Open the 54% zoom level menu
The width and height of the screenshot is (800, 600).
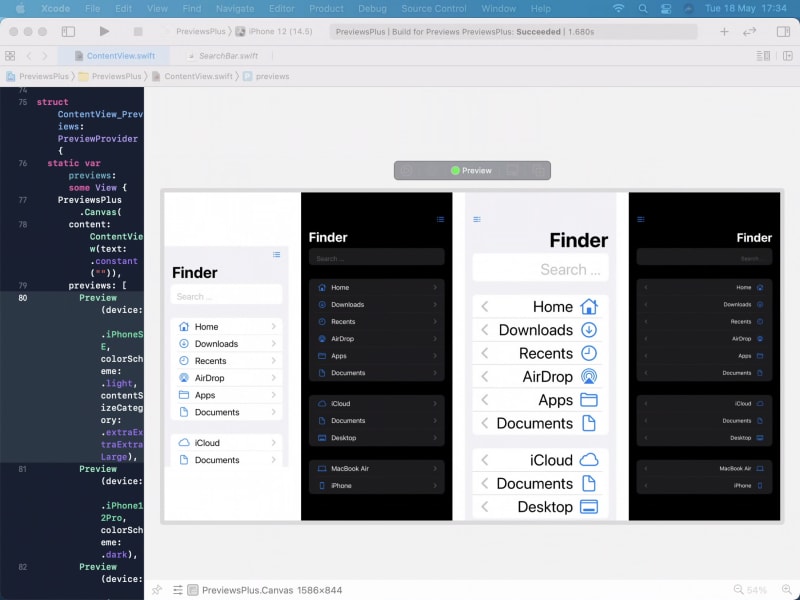point(757,590)
